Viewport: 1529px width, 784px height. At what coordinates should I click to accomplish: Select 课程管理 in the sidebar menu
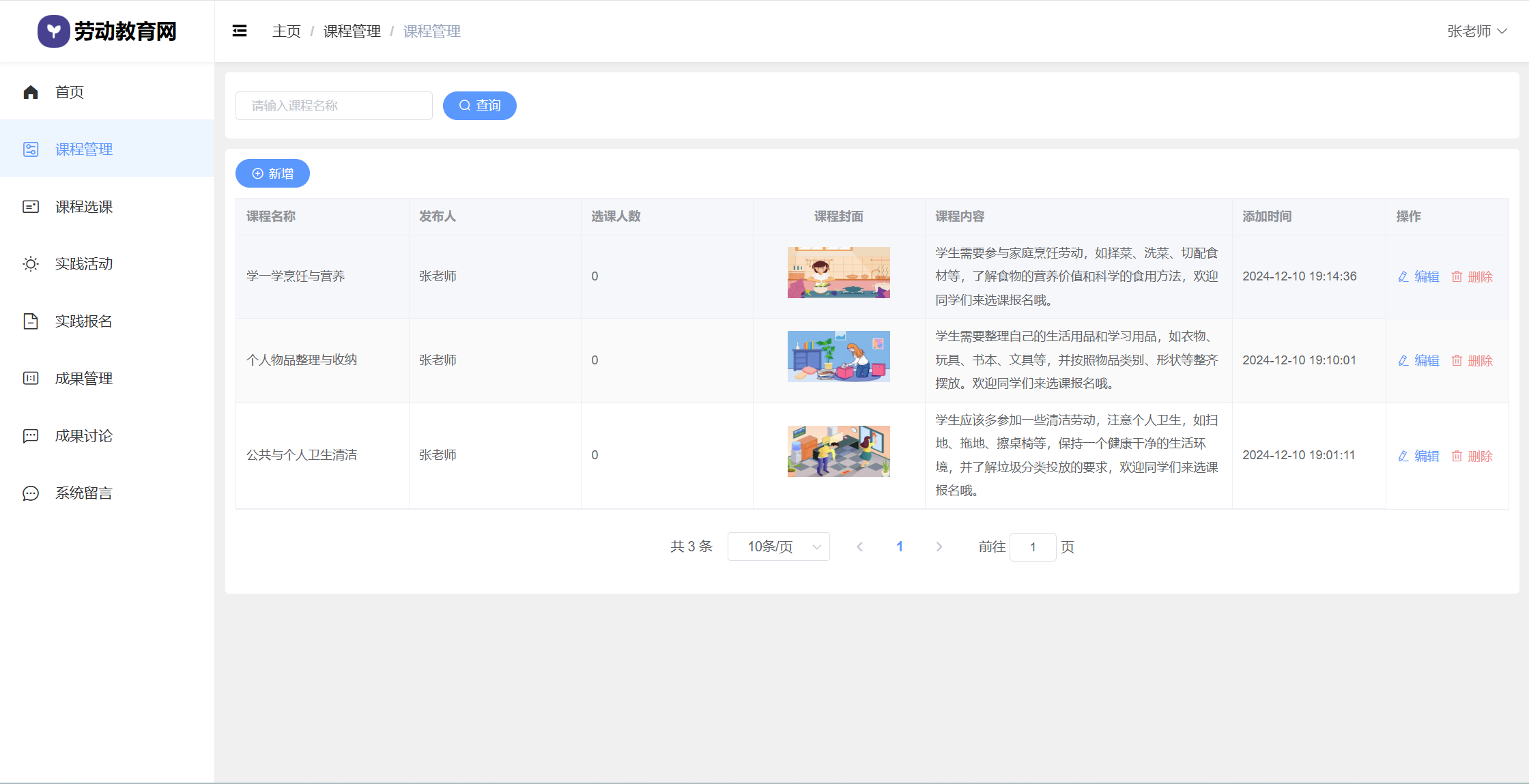pyautogui.click(x=84, y=149)
